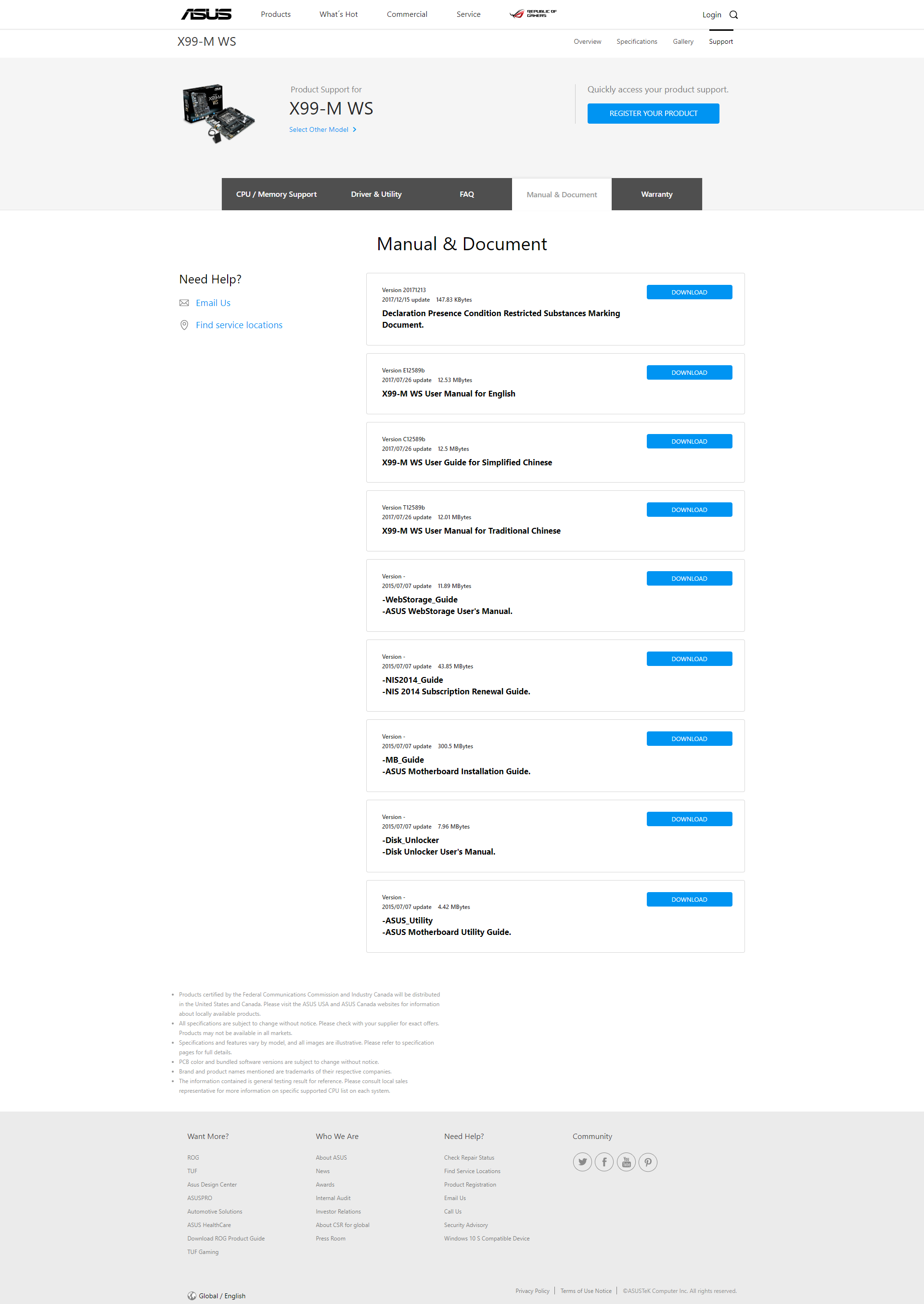Viewport: 924px width, 1304px height.
Task: Download the ASUS_Utility guide
Action: (x=689, y=899)
